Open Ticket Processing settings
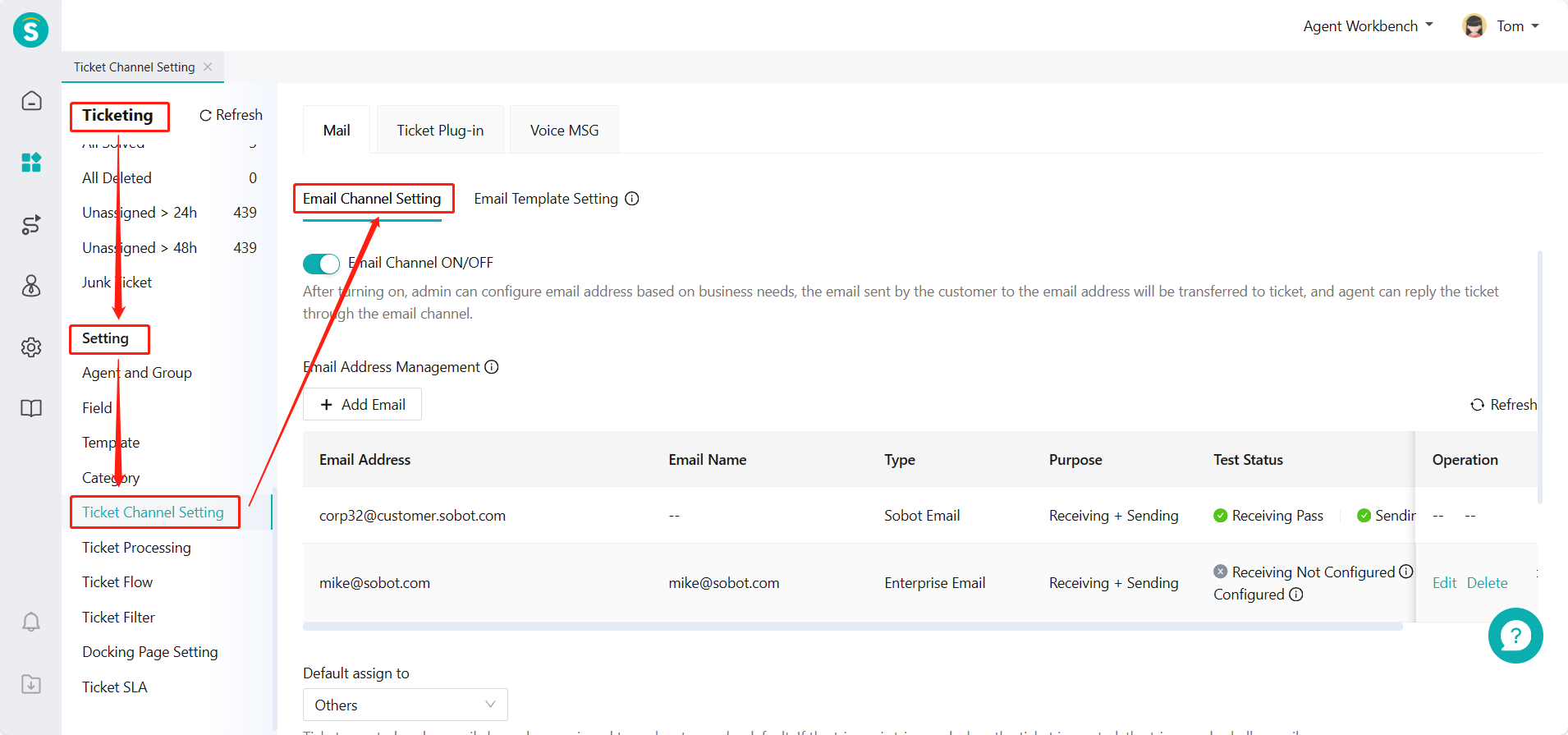Image resolution: width=1568 pixels, height=735 pixels. coord(136,548)
